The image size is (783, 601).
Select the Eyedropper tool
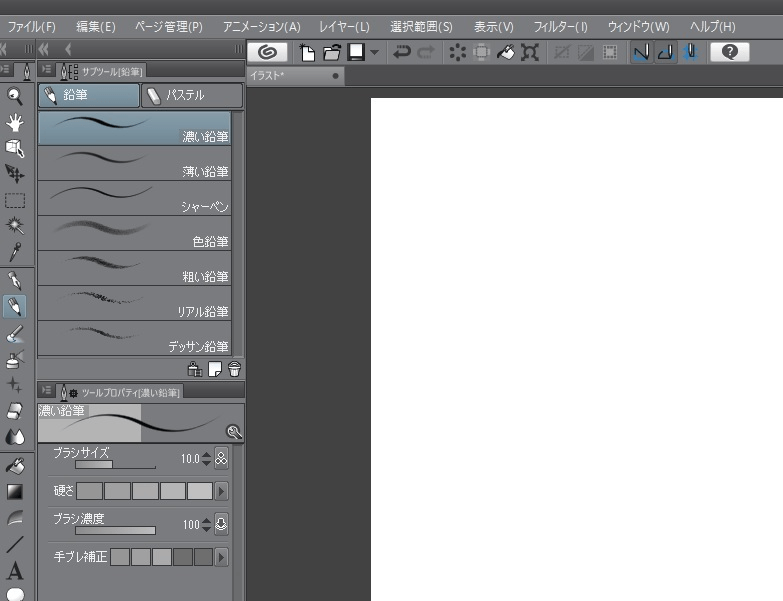[x=15, y=252]
